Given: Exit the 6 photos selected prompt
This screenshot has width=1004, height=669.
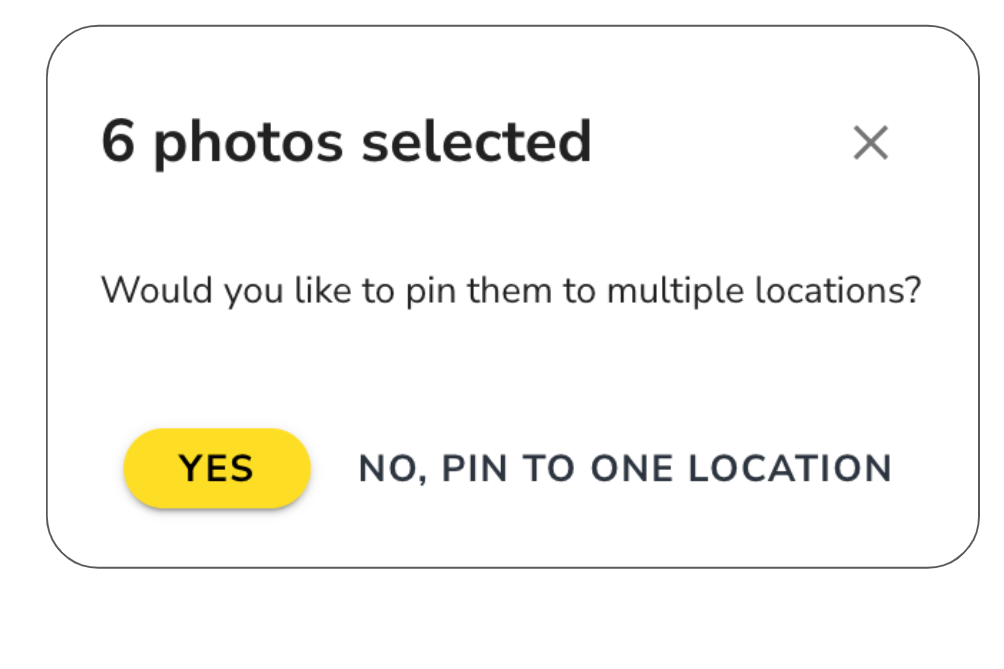Looking at the screenshot, I should (870, 144).
